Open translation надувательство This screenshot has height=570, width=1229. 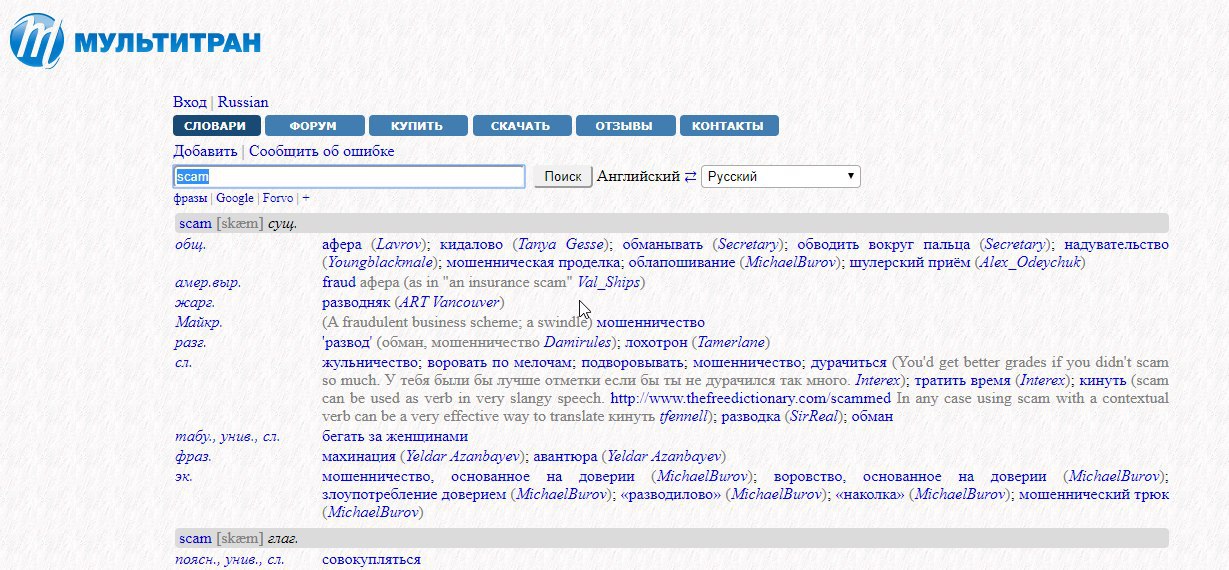tap(1116, 244)
